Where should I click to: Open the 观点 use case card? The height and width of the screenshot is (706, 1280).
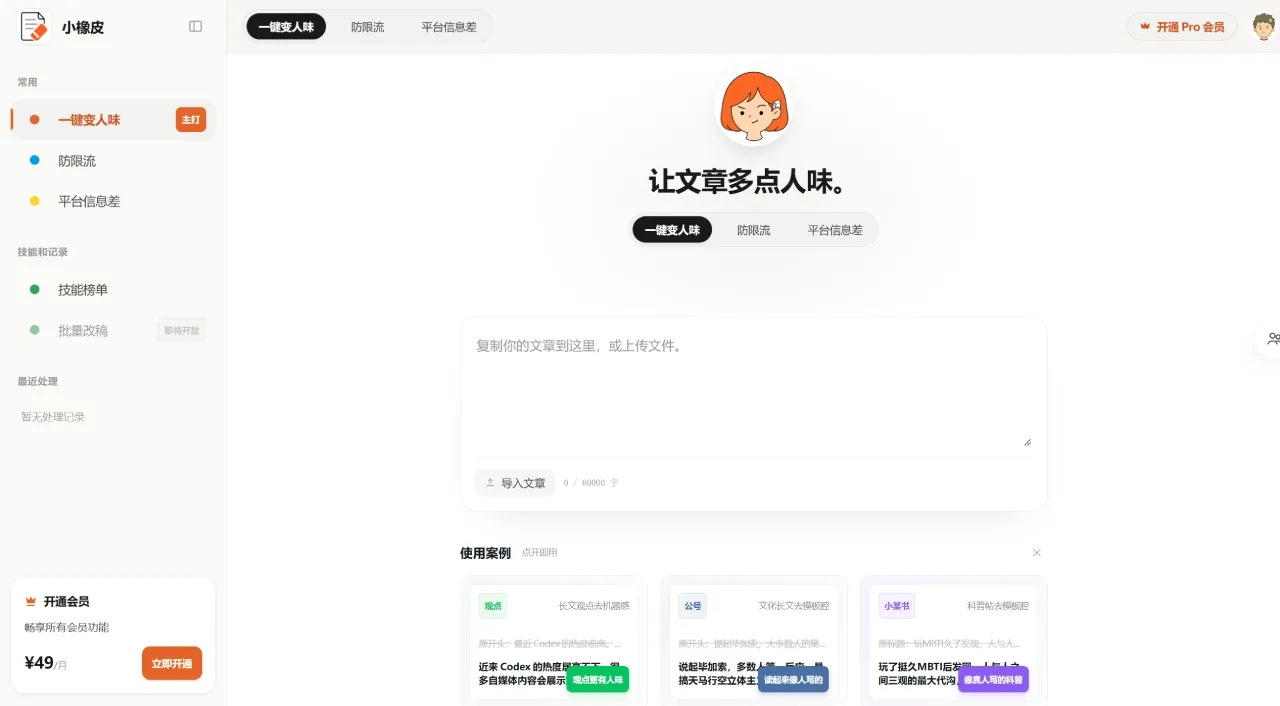click(x=554, y=640)
